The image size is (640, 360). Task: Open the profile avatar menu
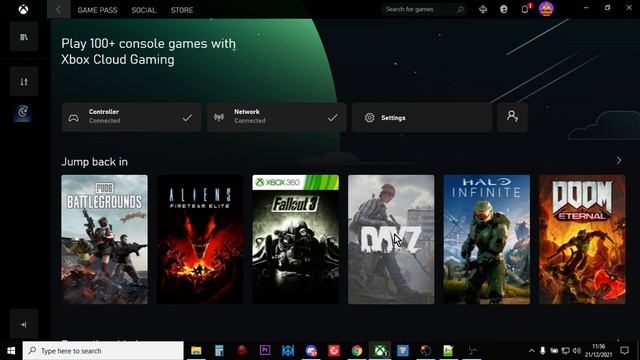tap(546, 9)
